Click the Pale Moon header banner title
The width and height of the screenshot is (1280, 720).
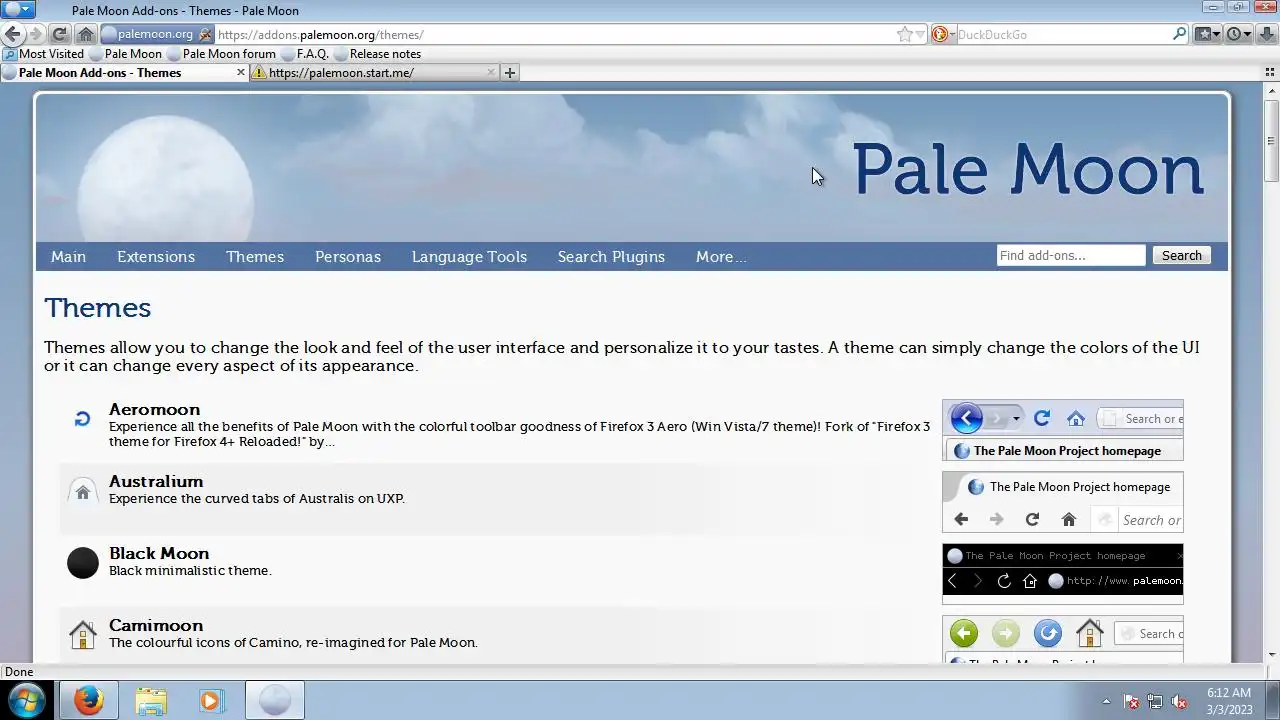(x=1028, y=169)
